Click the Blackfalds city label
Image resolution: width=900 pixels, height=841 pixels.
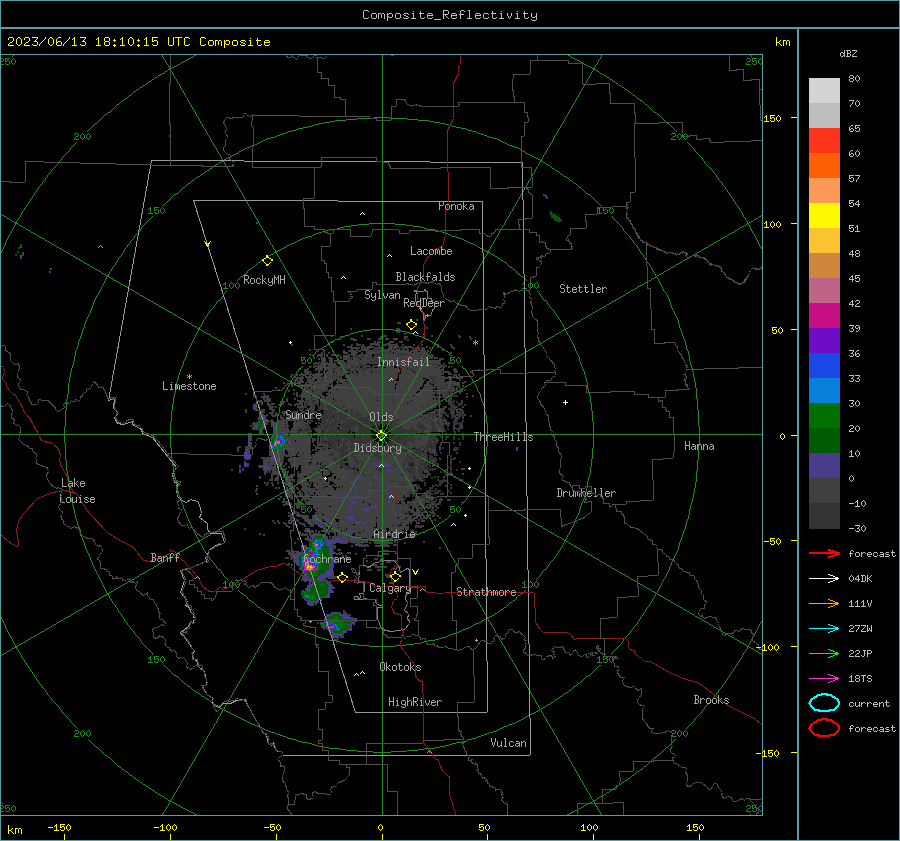[425, 277]
